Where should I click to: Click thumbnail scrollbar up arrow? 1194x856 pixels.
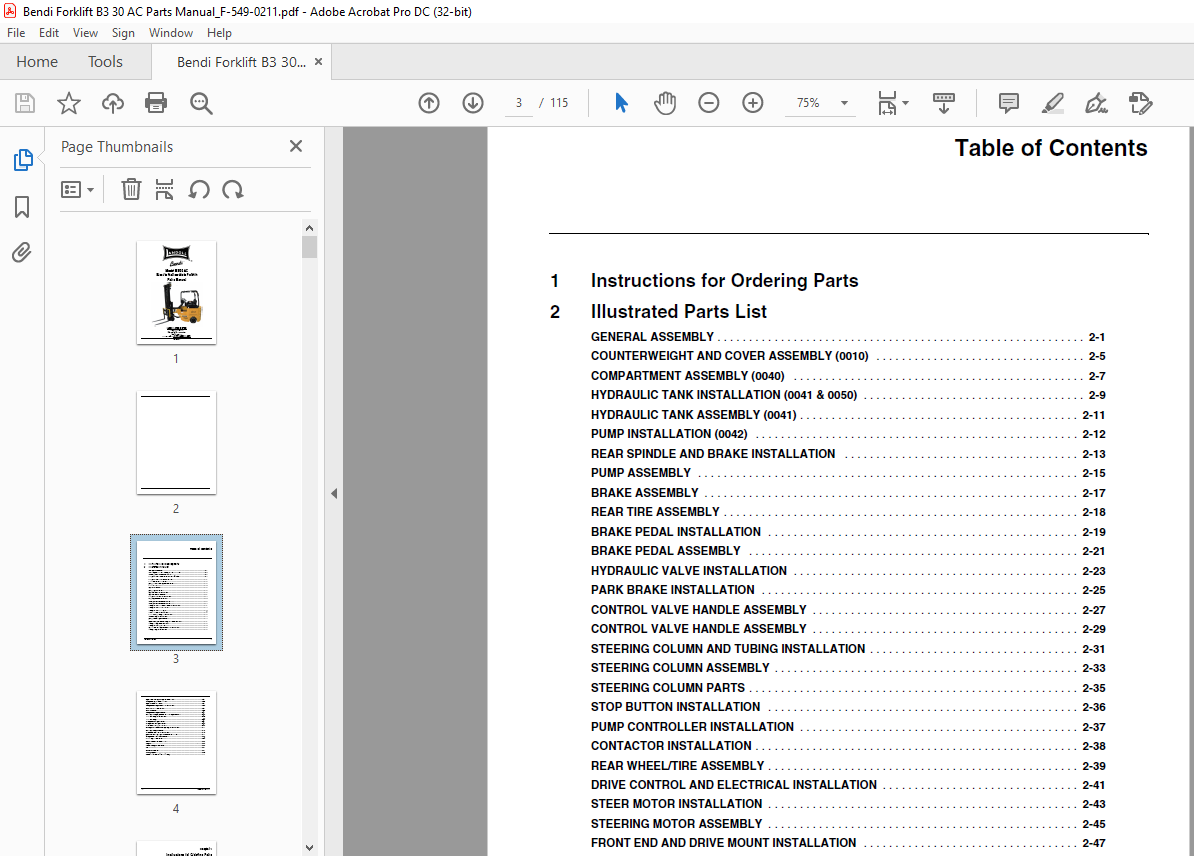pyautogui.click(x=309, y=228)
